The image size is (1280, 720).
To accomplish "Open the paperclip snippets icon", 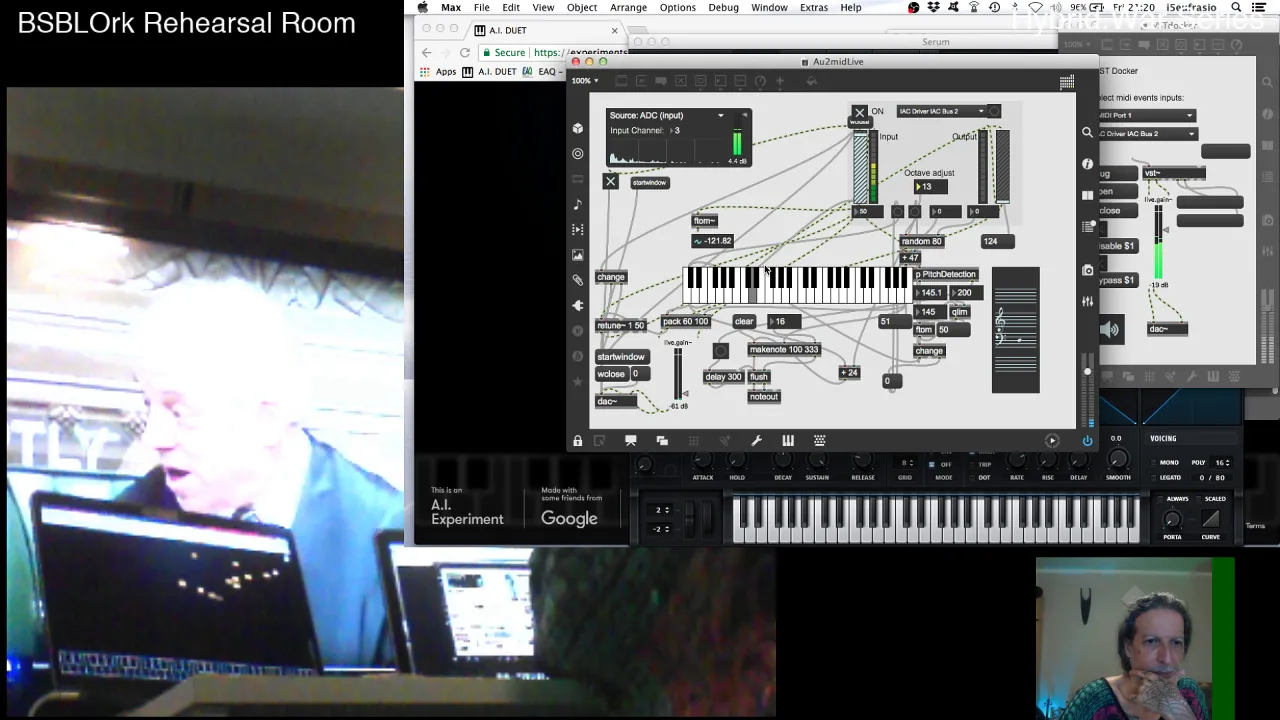I will pos(578,280).
